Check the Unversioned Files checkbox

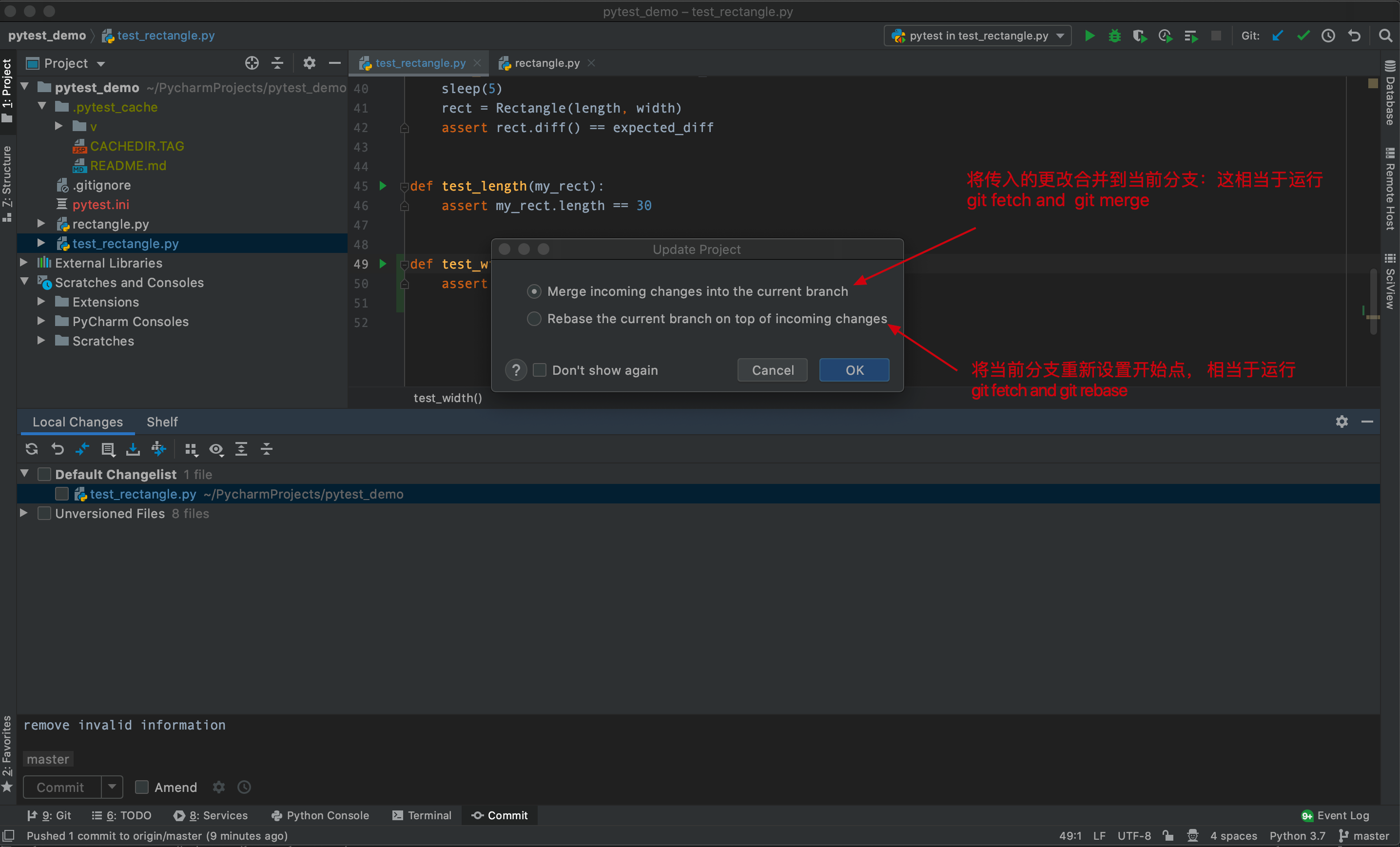[44, 514]
